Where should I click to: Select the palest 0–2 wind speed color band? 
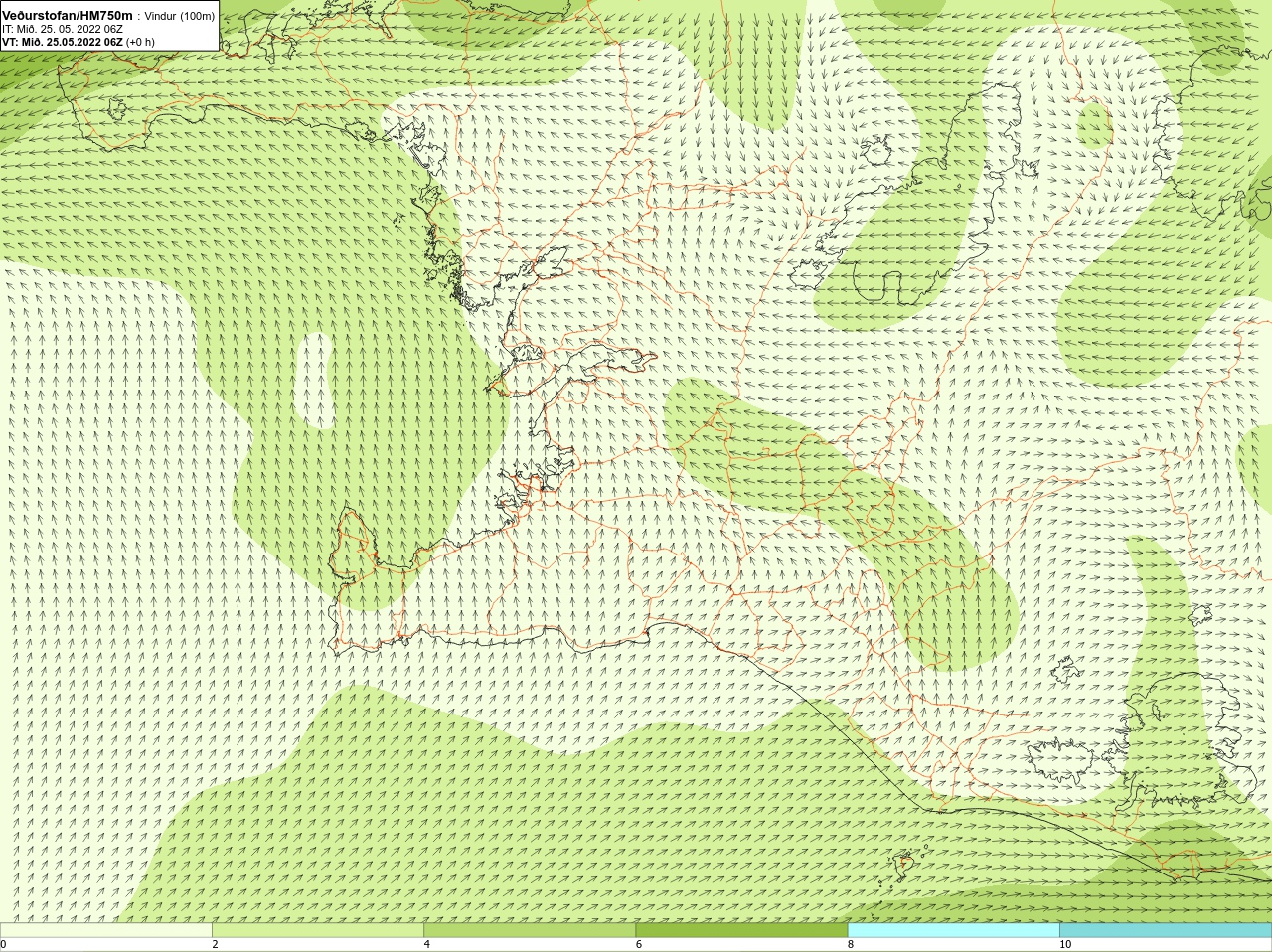[106, 930]
